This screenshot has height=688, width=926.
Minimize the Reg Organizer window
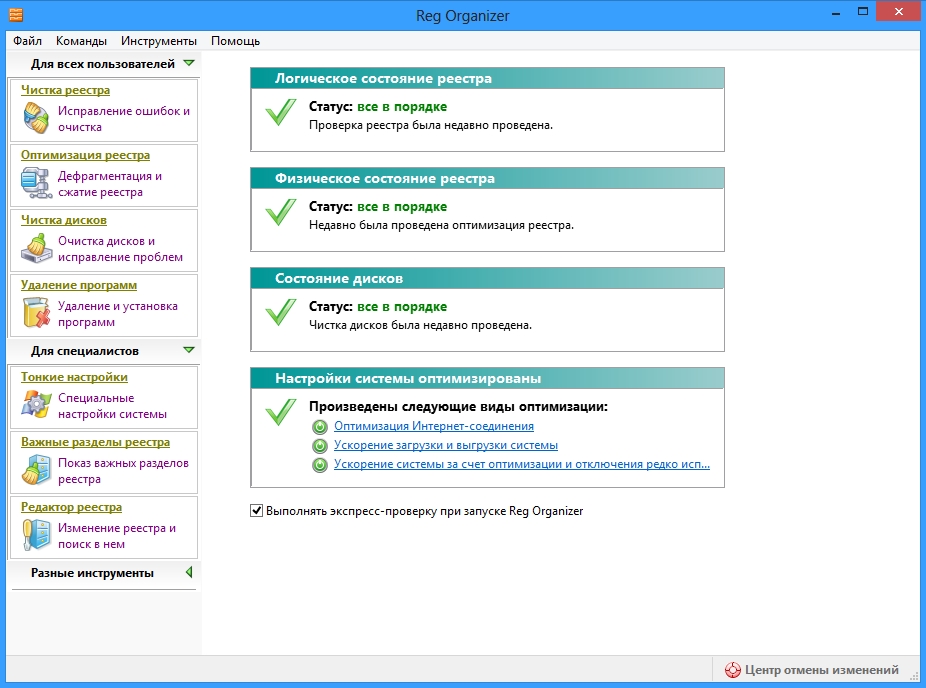[836, 12]
